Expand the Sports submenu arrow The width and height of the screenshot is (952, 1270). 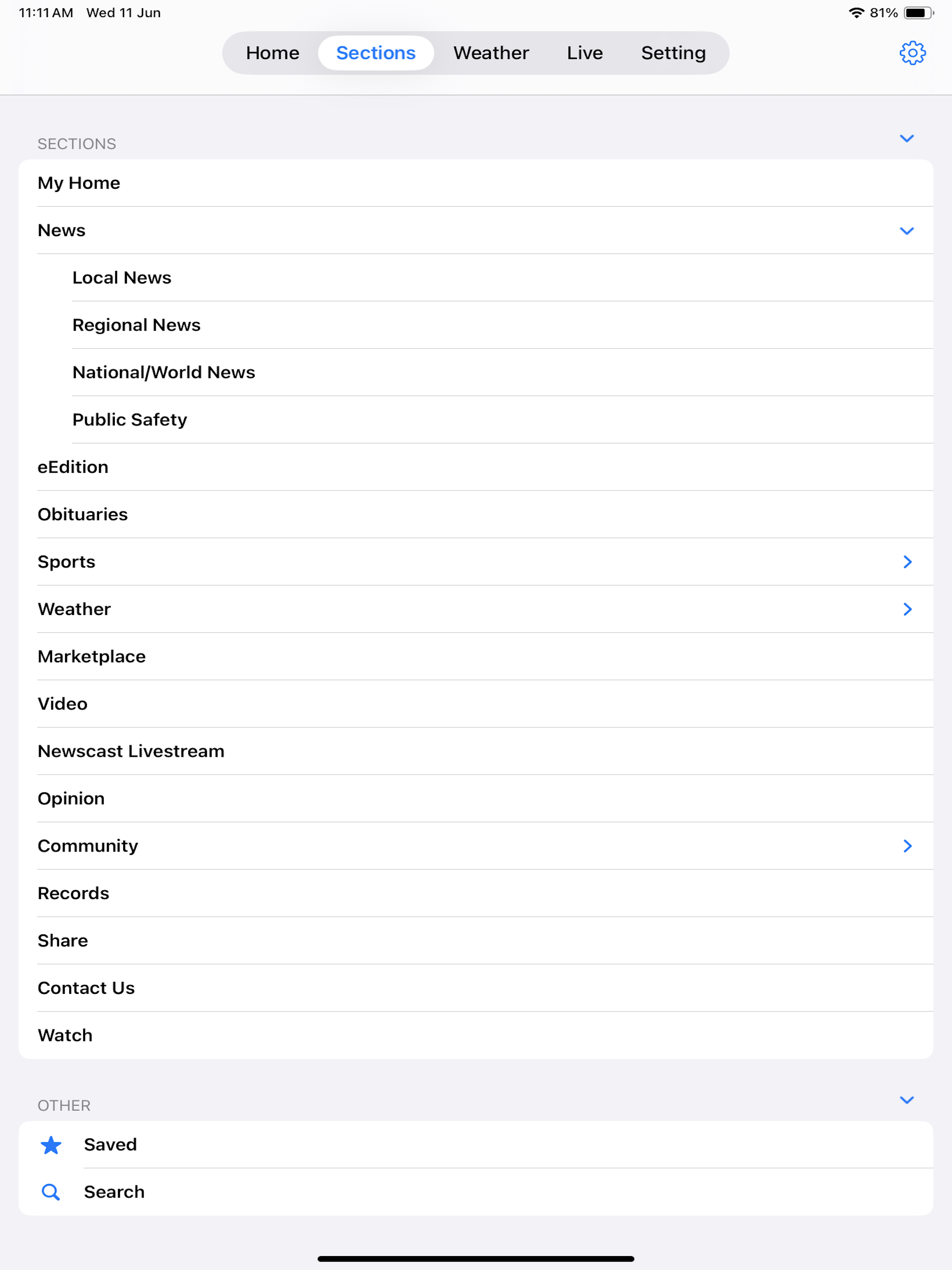[x=907, y=562]
